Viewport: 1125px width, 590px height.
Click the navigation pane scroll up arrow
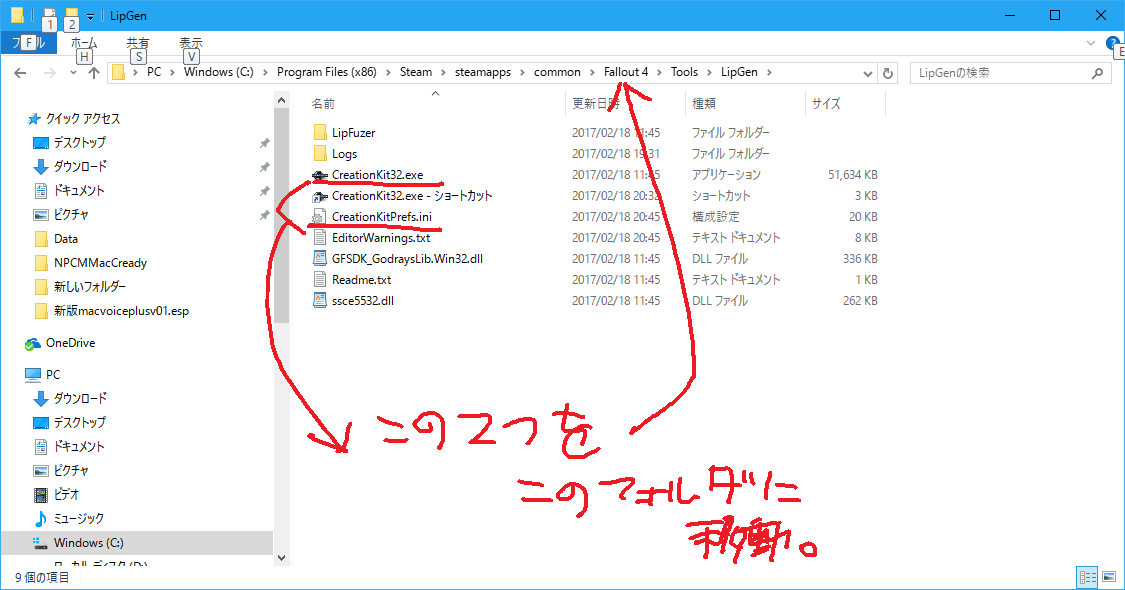point(281,100)
